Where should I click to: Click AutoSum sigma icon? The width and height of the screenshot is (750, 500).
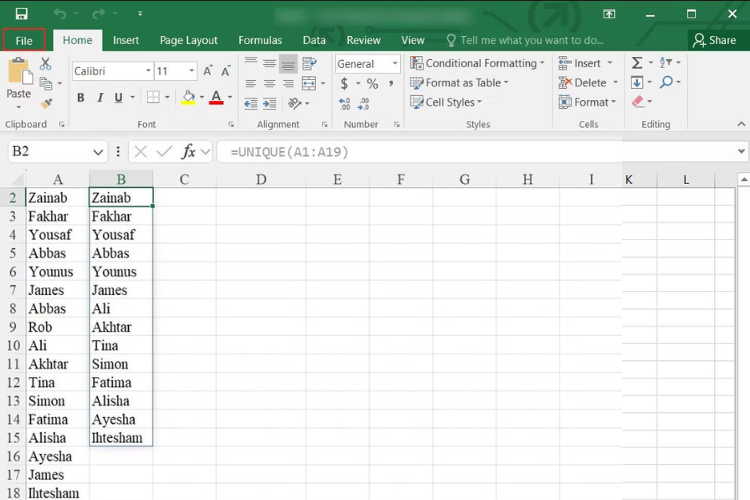tap(637, 63)
